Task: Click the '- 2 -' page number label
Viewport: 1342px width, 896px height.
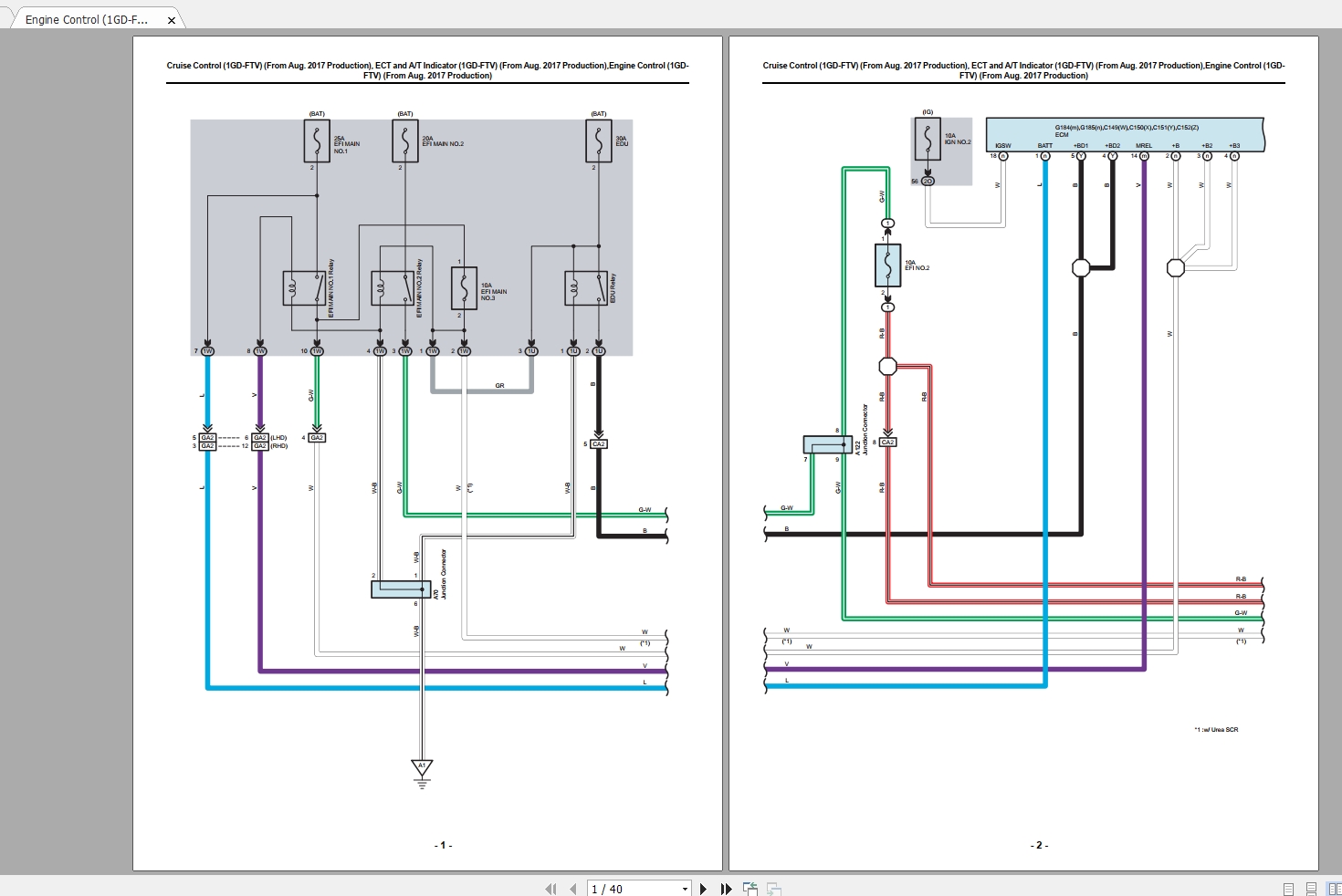Action: click(x=1039, y=846)
